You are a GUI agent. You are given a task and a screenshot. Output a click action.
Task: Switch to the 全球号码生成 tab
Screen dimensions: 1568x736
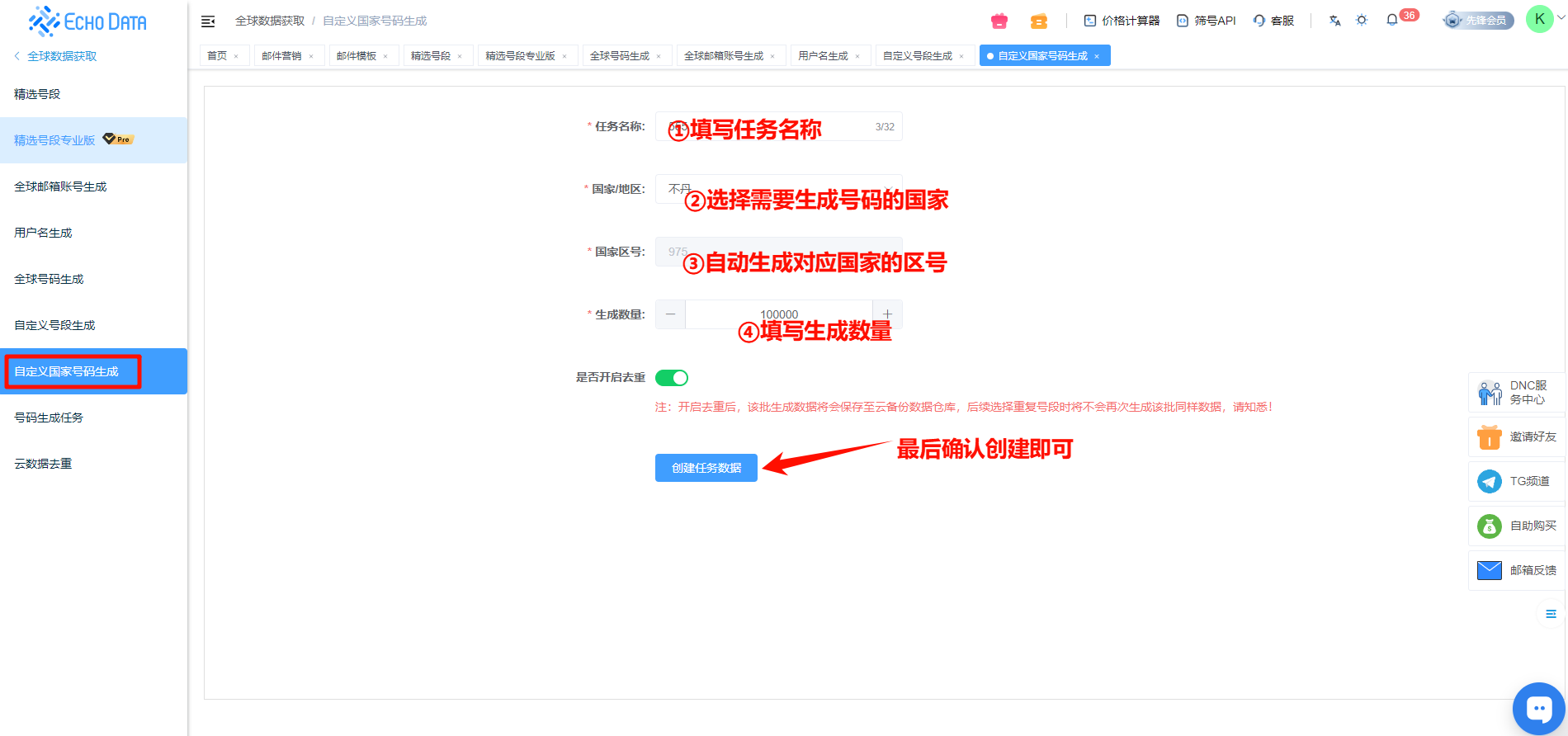620,56
